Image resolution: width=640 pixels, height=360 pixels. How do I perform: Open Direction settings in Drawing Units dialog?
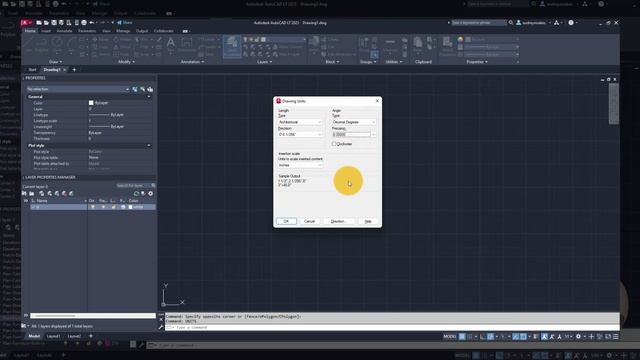coord(338,221)
